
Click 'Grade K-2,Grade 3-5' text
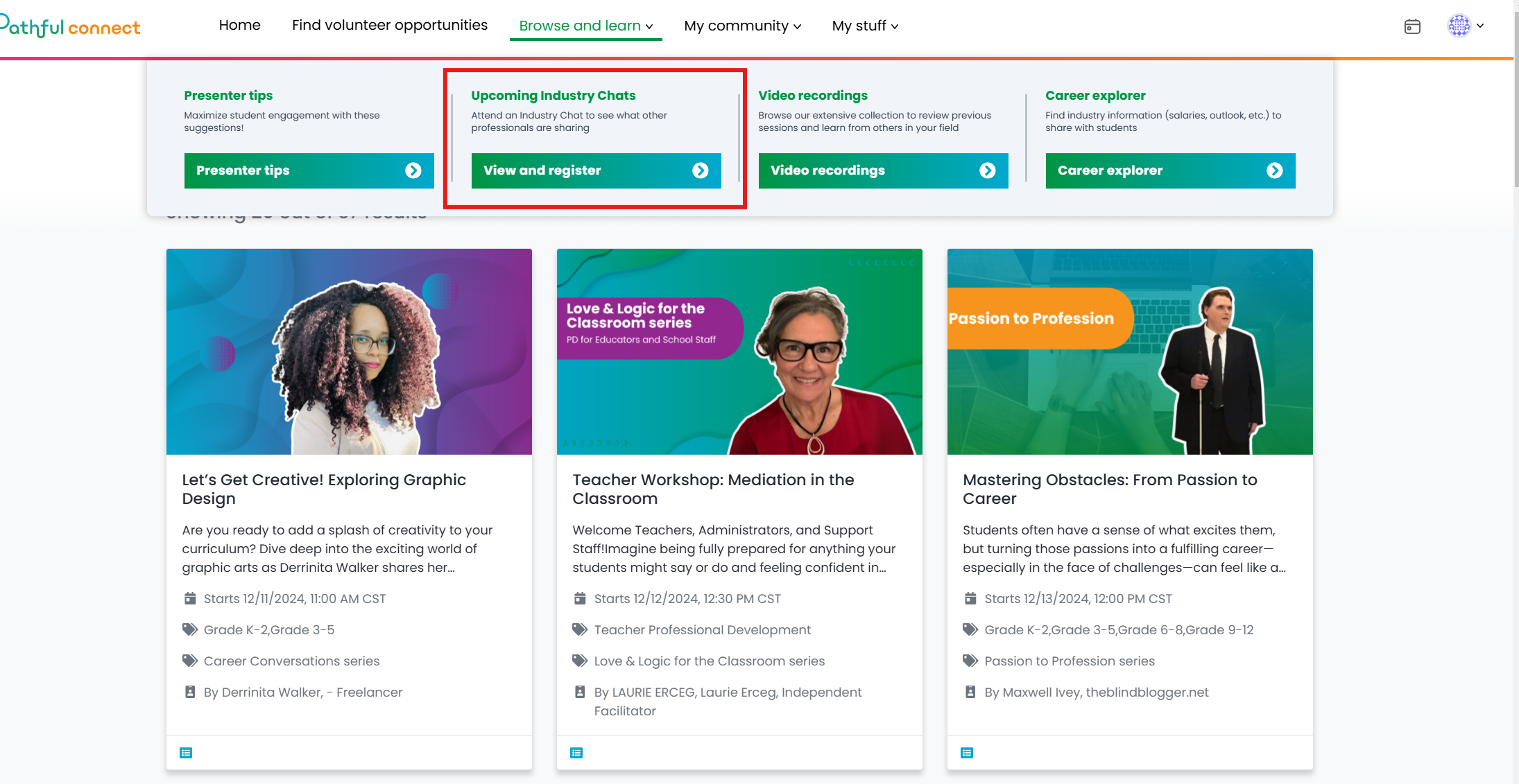click(x=269, y=629)
